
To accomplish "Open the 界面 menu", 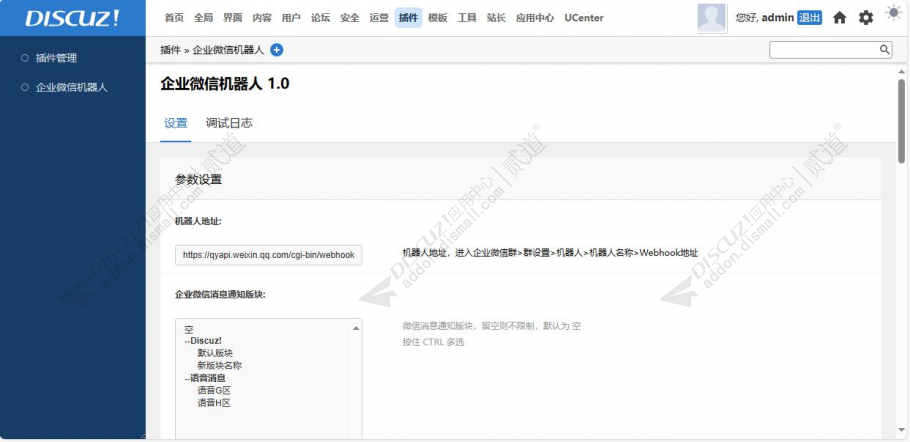I will [x=233, y=18].
